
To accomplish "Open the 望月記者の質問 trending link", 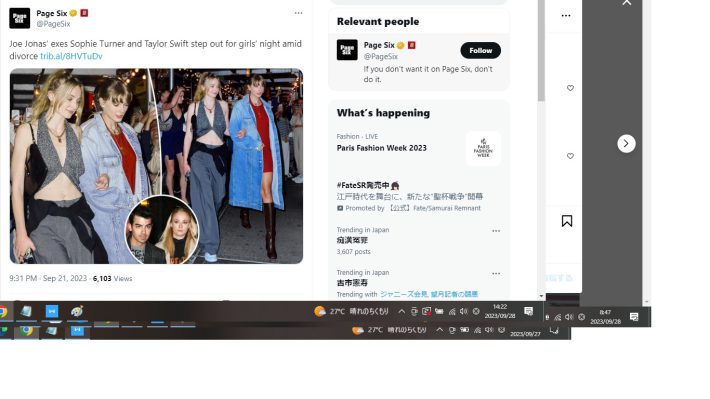I will point(454,294).
